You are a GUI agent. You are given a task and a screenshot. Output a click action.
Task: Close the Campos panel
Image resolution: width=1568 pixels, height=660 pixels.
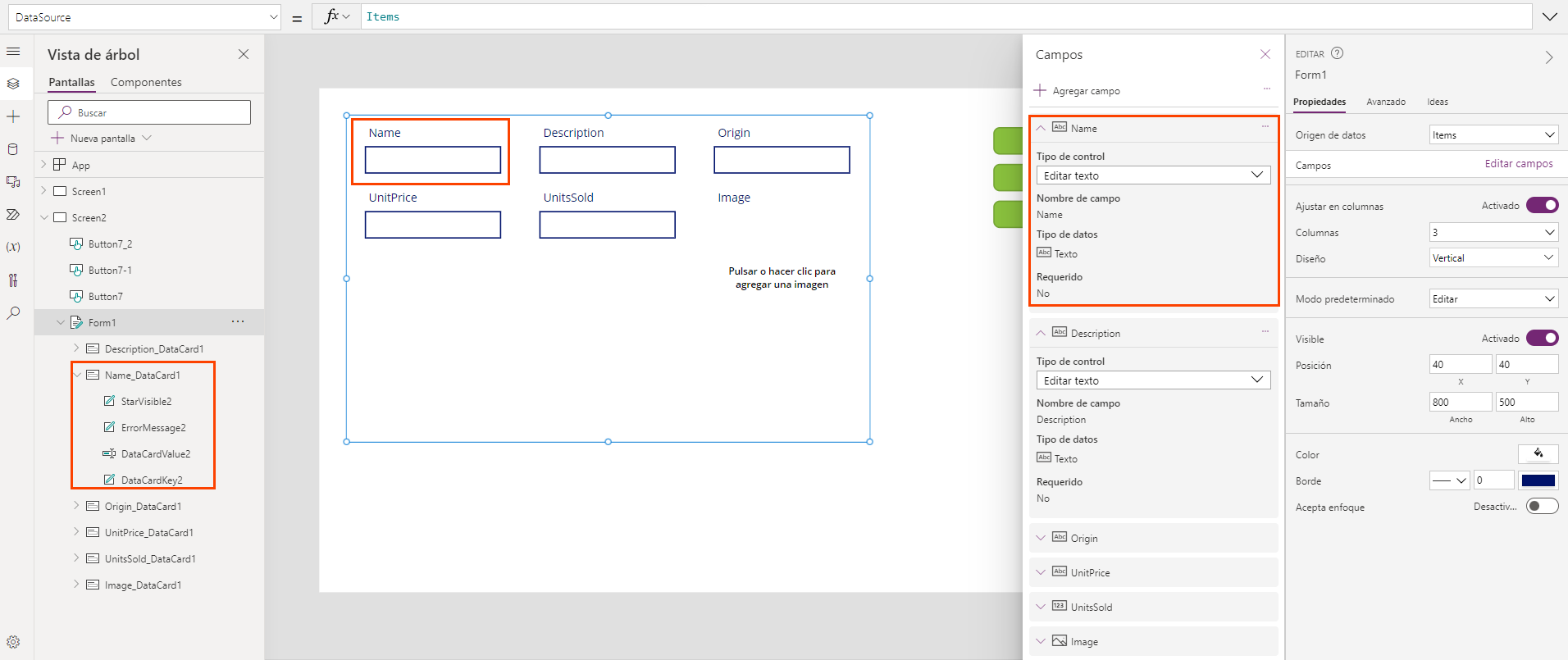1265,54
